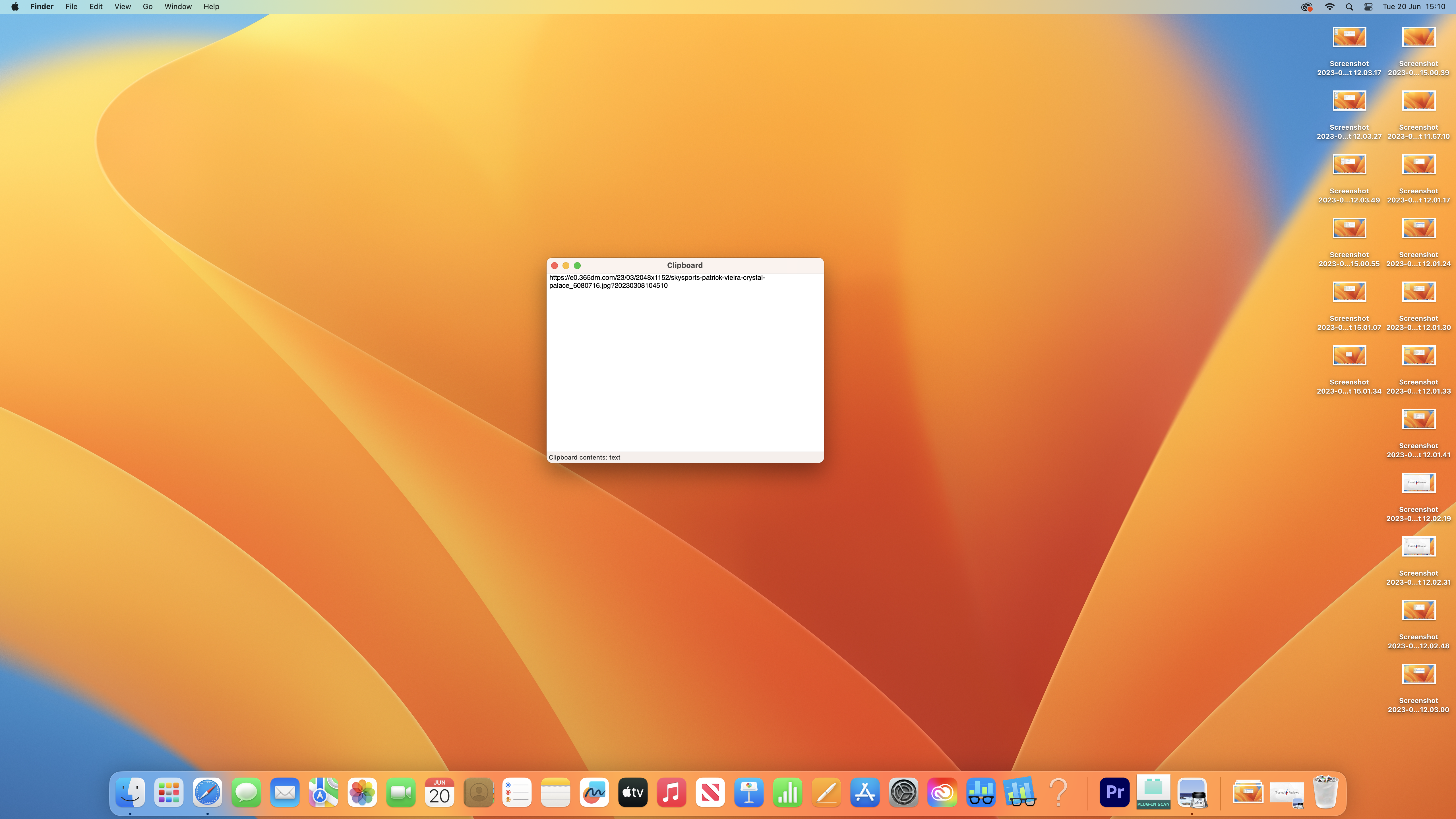Open Preview from the Dock
The image size is (1456, 819).
tap(1192, 793)
